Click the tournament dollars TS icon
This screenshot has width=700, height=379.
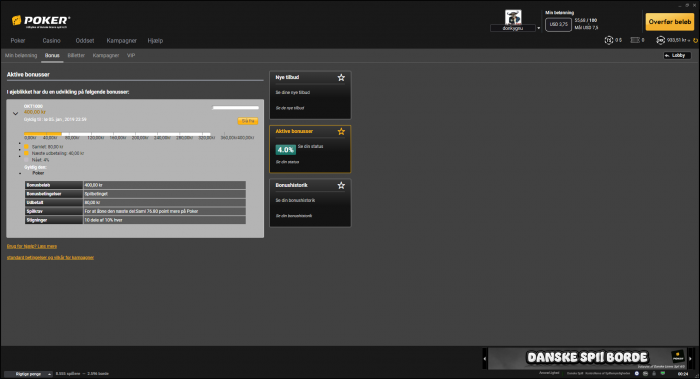(x=608, y=40)
